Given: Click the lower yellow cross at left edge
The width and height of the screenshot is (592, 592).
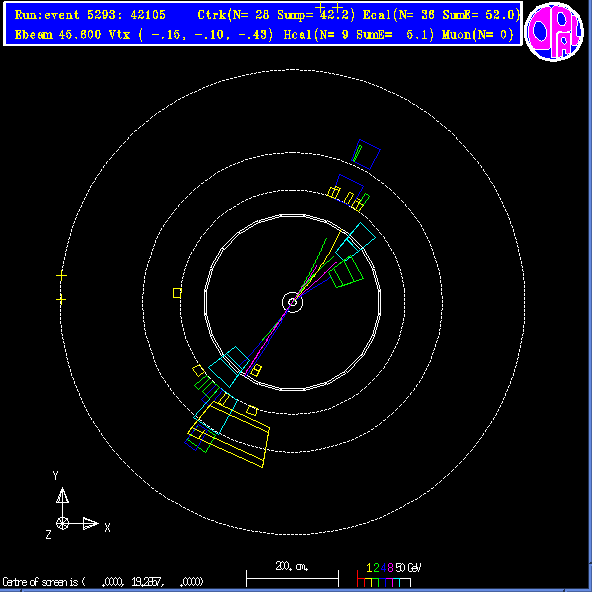Looking at the screenshot, I should (61, 300).
